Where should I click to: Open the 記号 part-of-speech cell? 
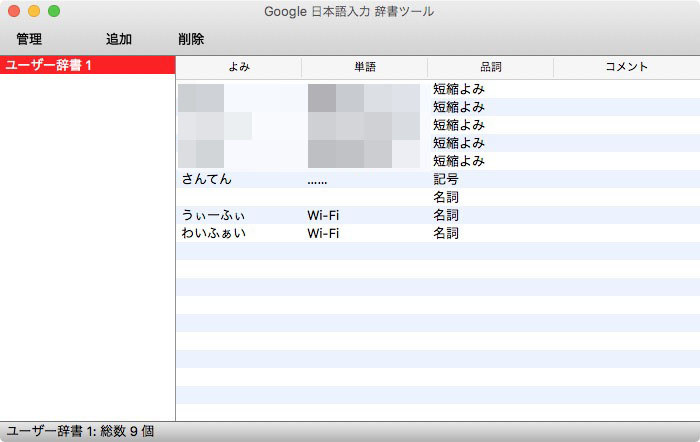[x=446, y=180]
